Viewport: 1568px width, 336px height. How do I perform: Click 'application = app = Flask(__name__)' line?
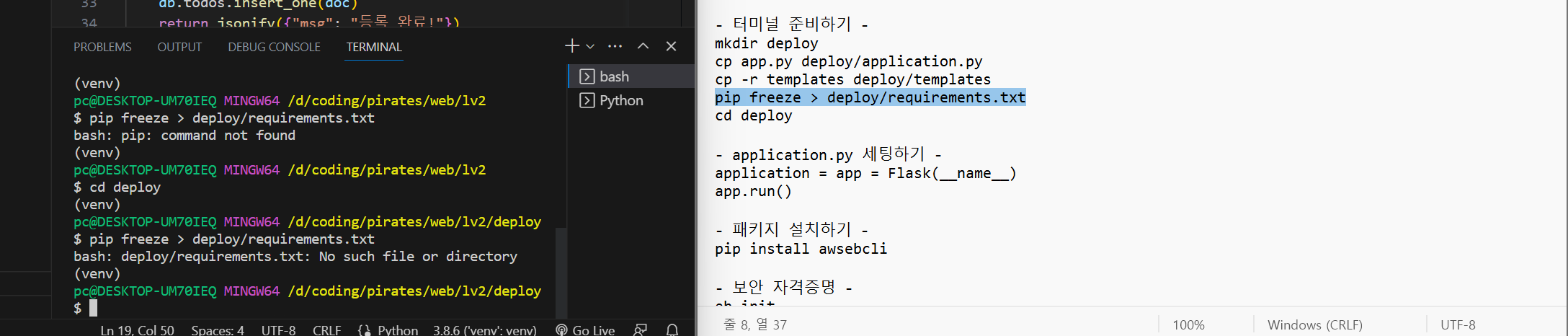point(865,173)
